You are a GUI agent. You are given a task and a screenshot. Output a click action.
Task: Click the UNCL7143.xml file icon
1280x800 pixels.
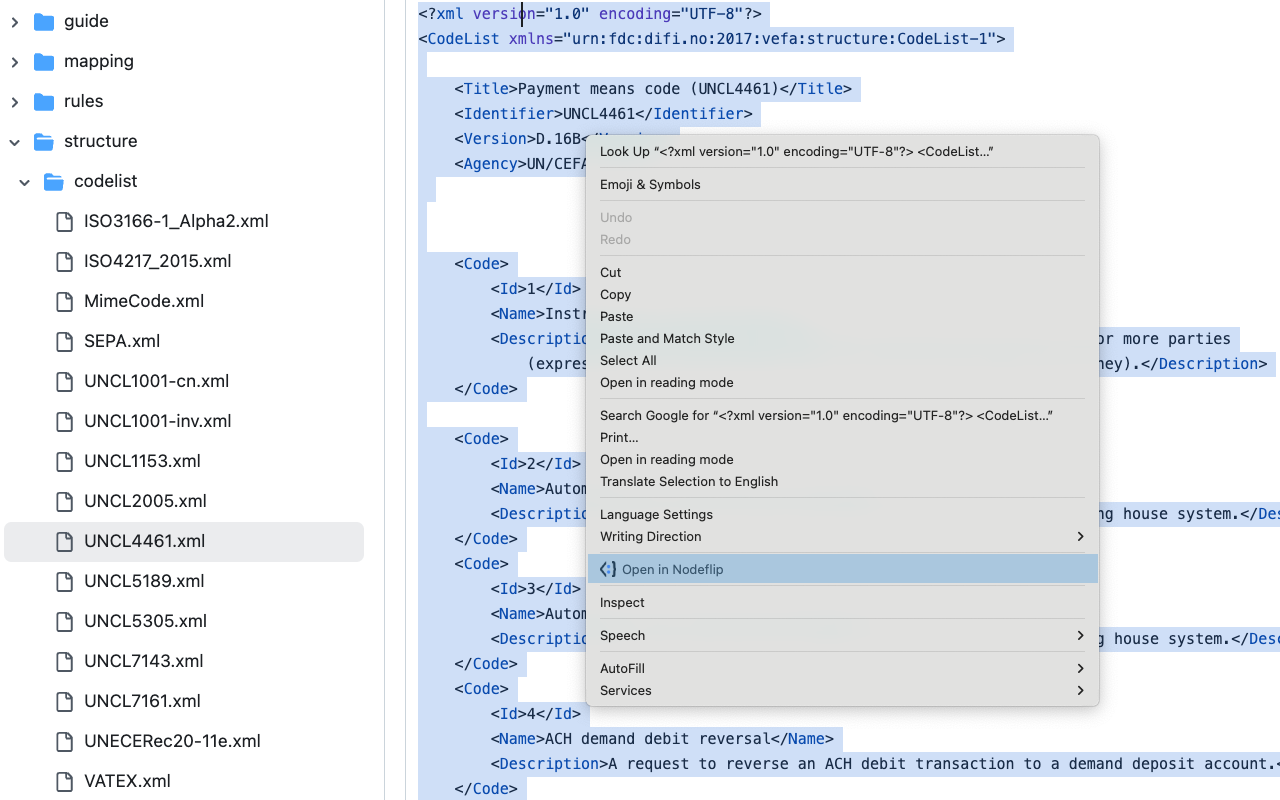click(64, 661)
